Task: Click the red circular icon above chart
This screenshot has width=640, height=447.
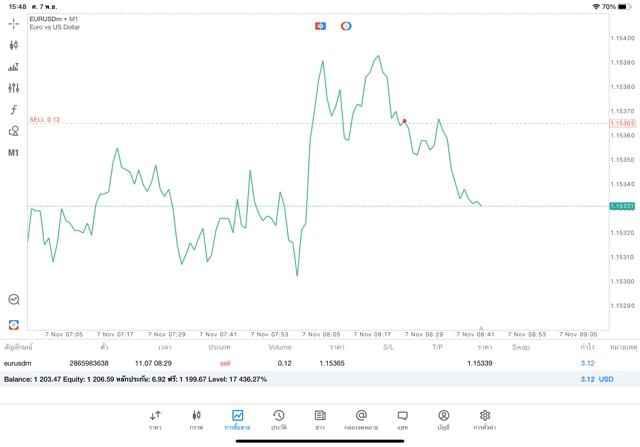Action: pos(346,26)
